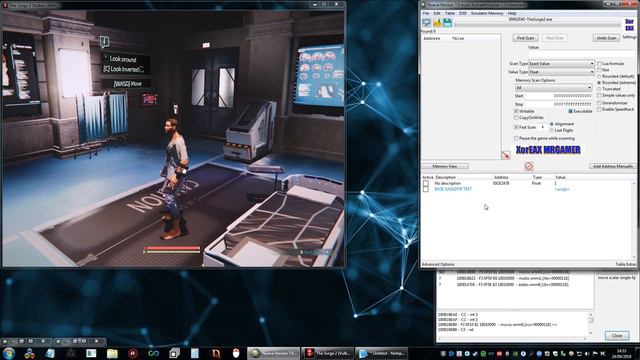Click the Stop address field
The height and width of the screenshot is (360, 640).
(x=558, y=104)
